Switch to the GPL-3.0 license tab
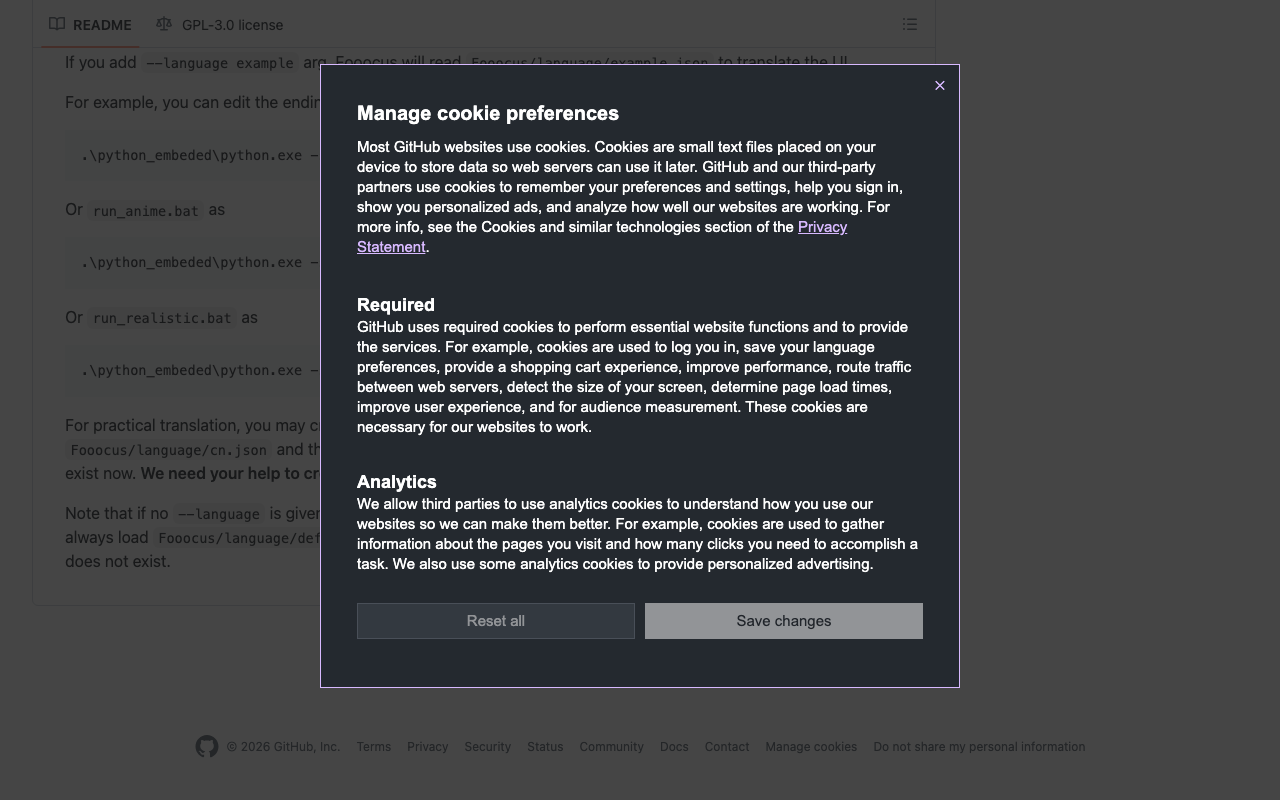The width and height of the screenshot is (1280, 800). [219, 24]
